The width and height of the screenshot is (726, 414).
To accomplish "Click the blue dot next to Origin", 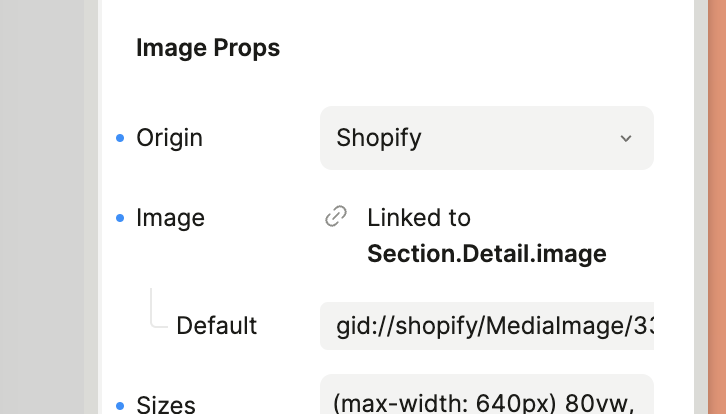I will (121, 138).
